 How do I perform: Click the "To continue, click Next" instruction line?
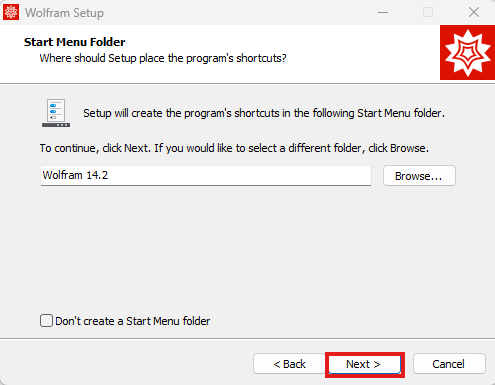tap(234, 148)
